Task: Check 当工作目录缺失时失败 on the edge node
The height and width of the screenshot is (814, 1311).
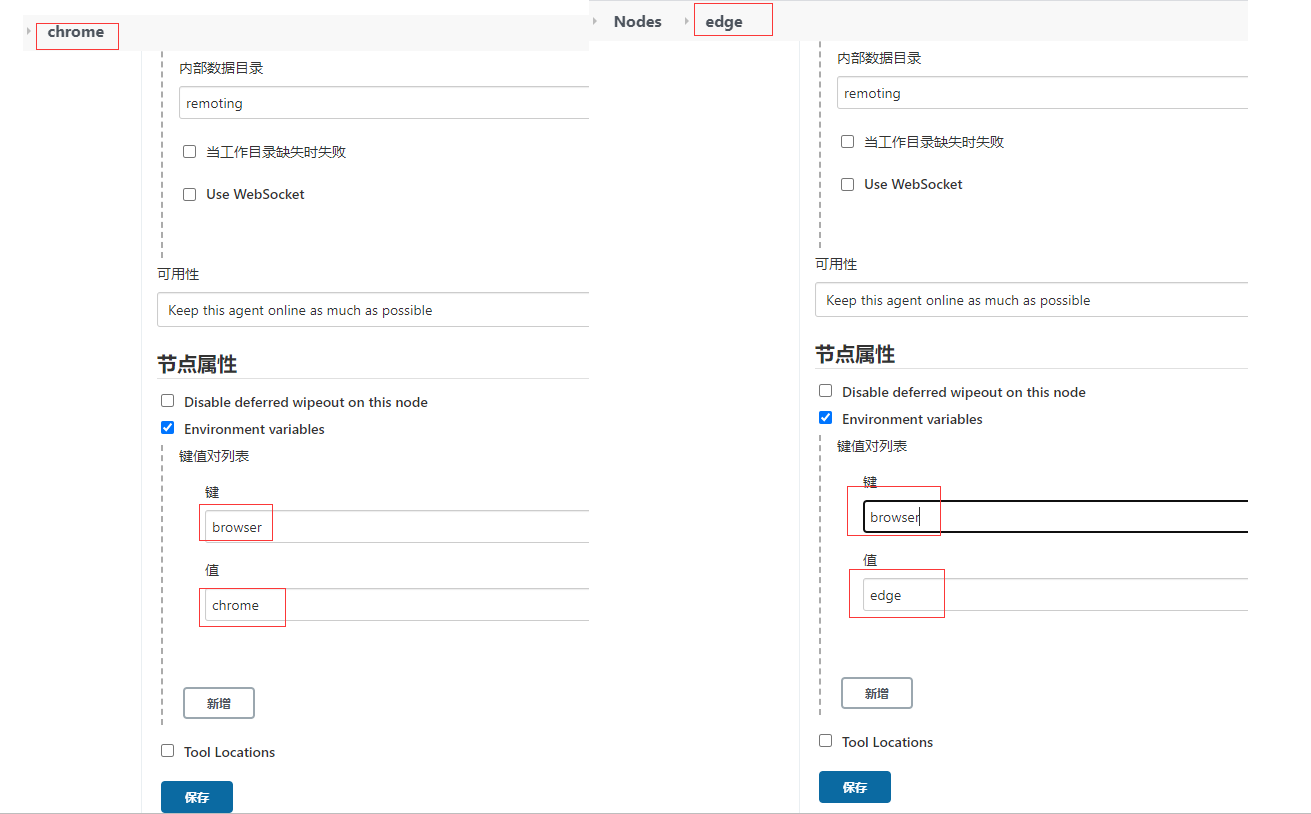Action: click(x=848, y=142)
